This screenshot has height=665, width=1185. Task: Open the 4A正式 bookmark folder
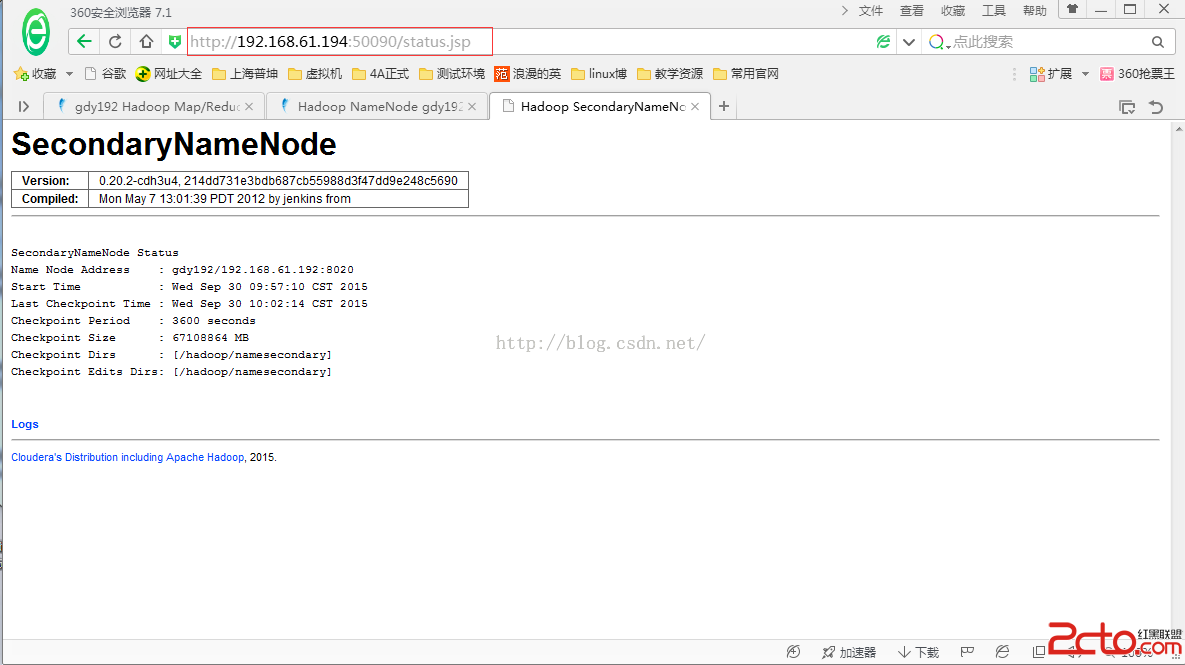380,73
